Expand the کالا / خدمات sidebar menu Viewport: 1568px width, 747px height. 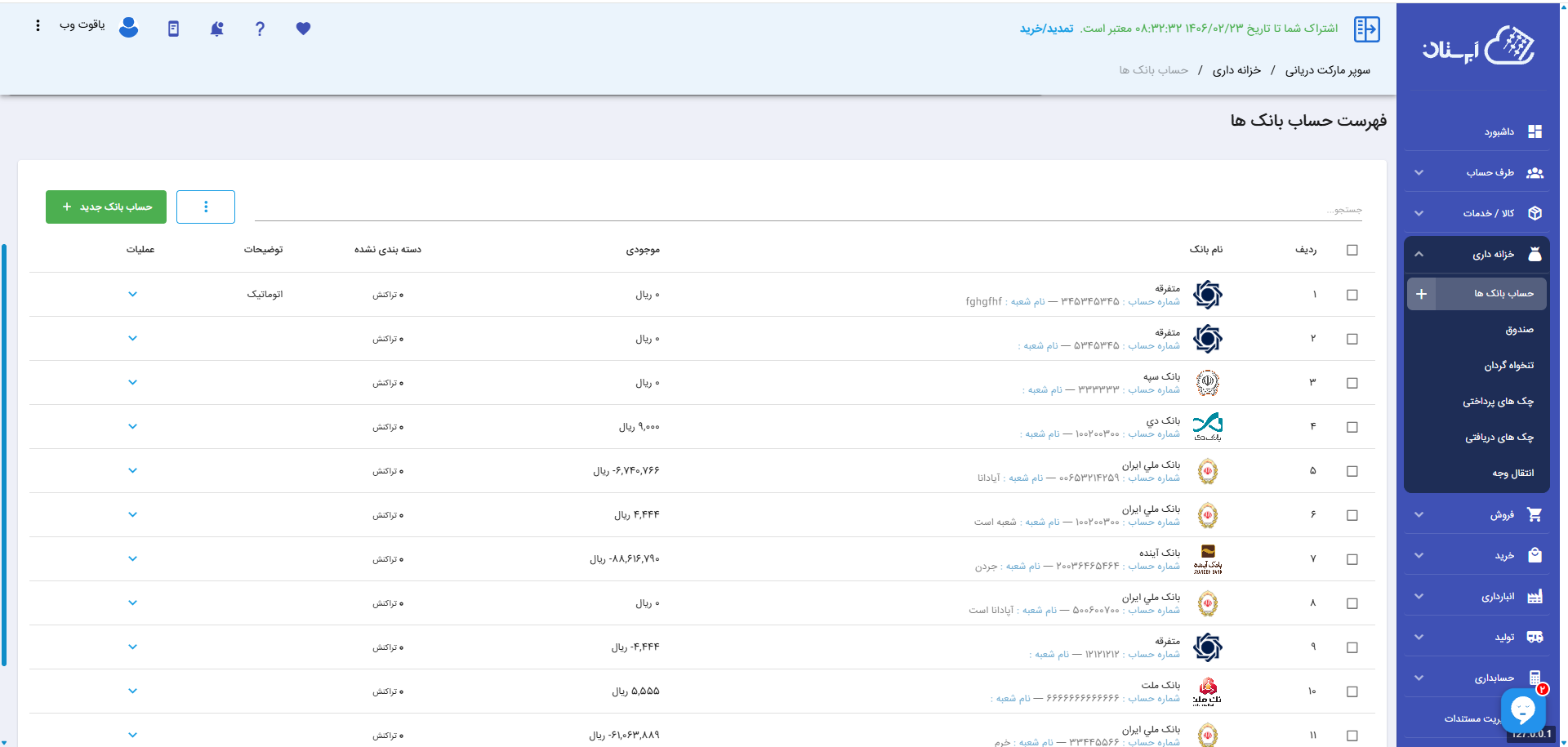(x=1477, y=213)
